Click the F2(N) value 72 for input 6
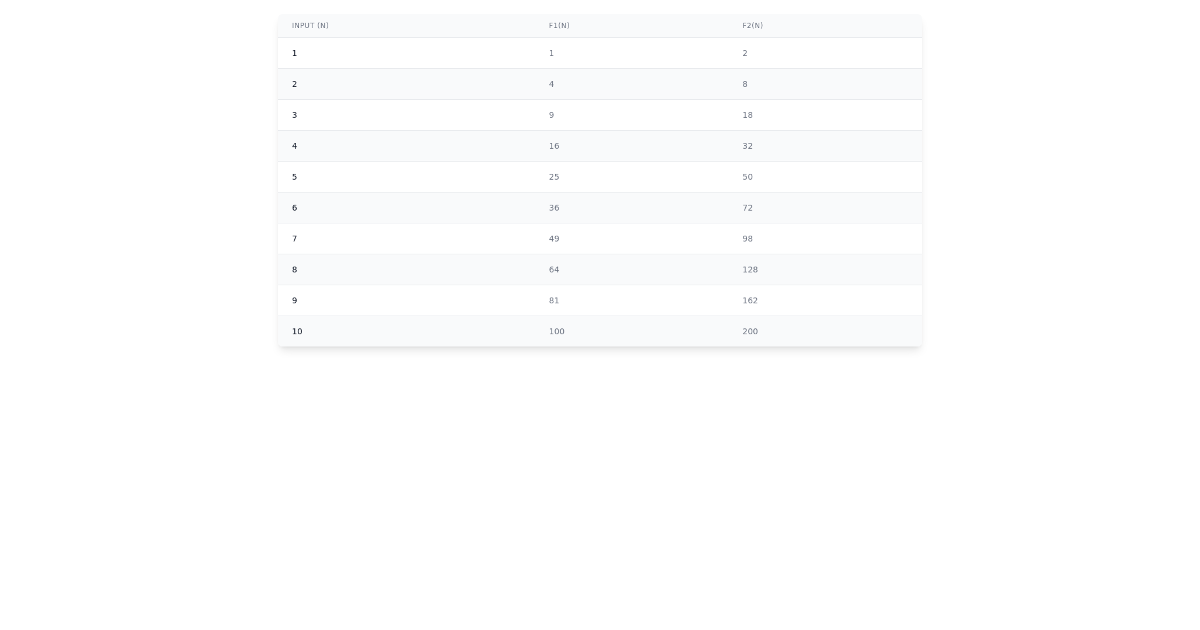The width and height of the screenshot is (1200, 630). 747,208
